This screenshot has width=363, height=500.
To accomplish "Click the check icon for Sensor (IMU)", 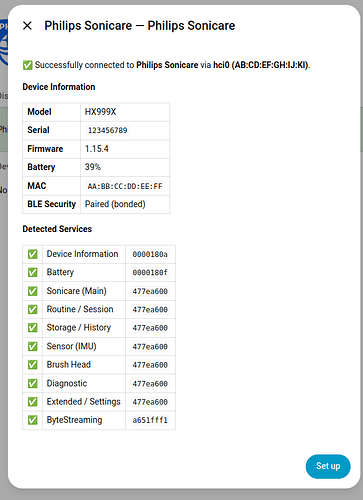I will point(32,347).
